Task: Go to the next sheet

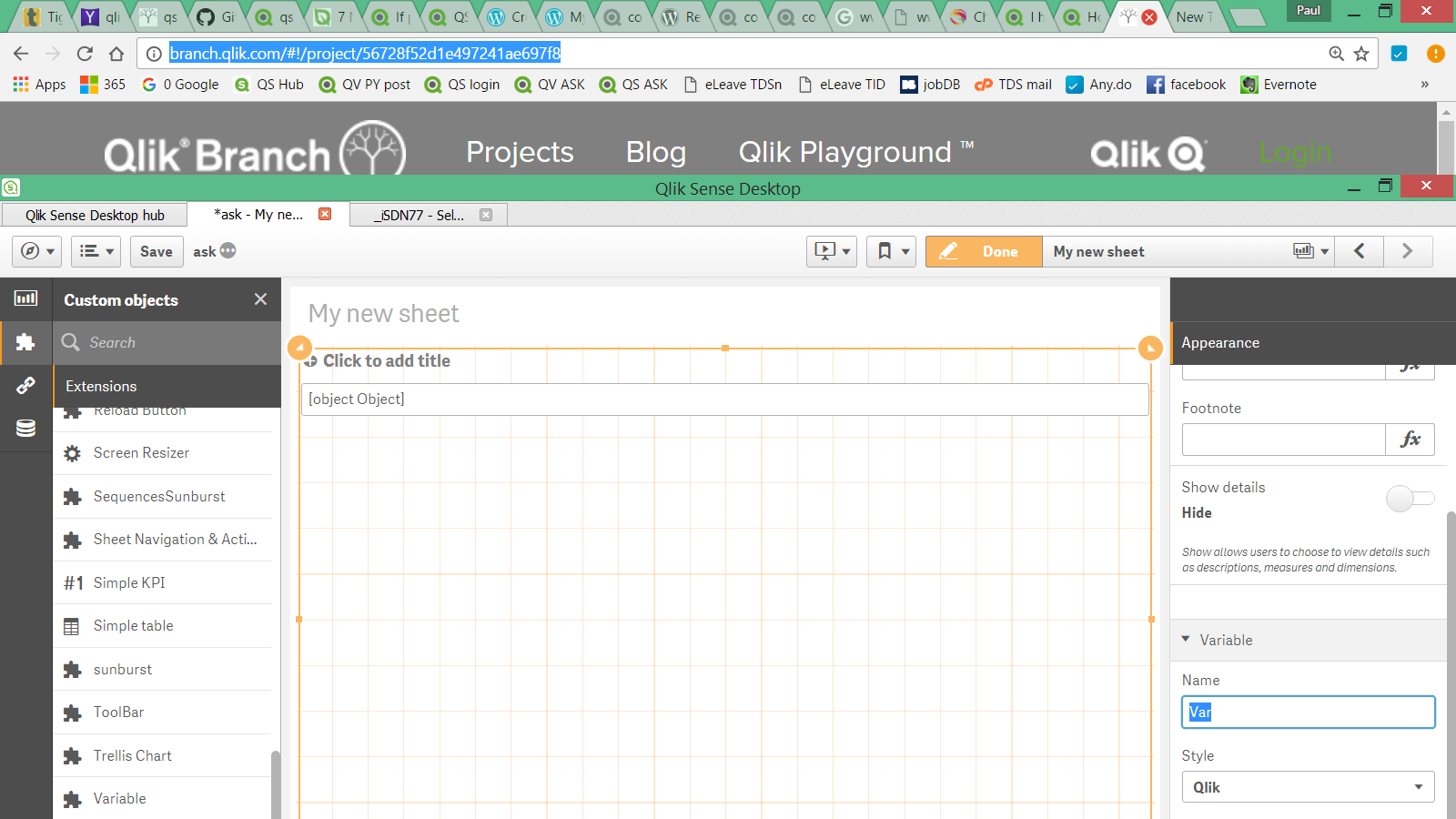Action: 1408,251
